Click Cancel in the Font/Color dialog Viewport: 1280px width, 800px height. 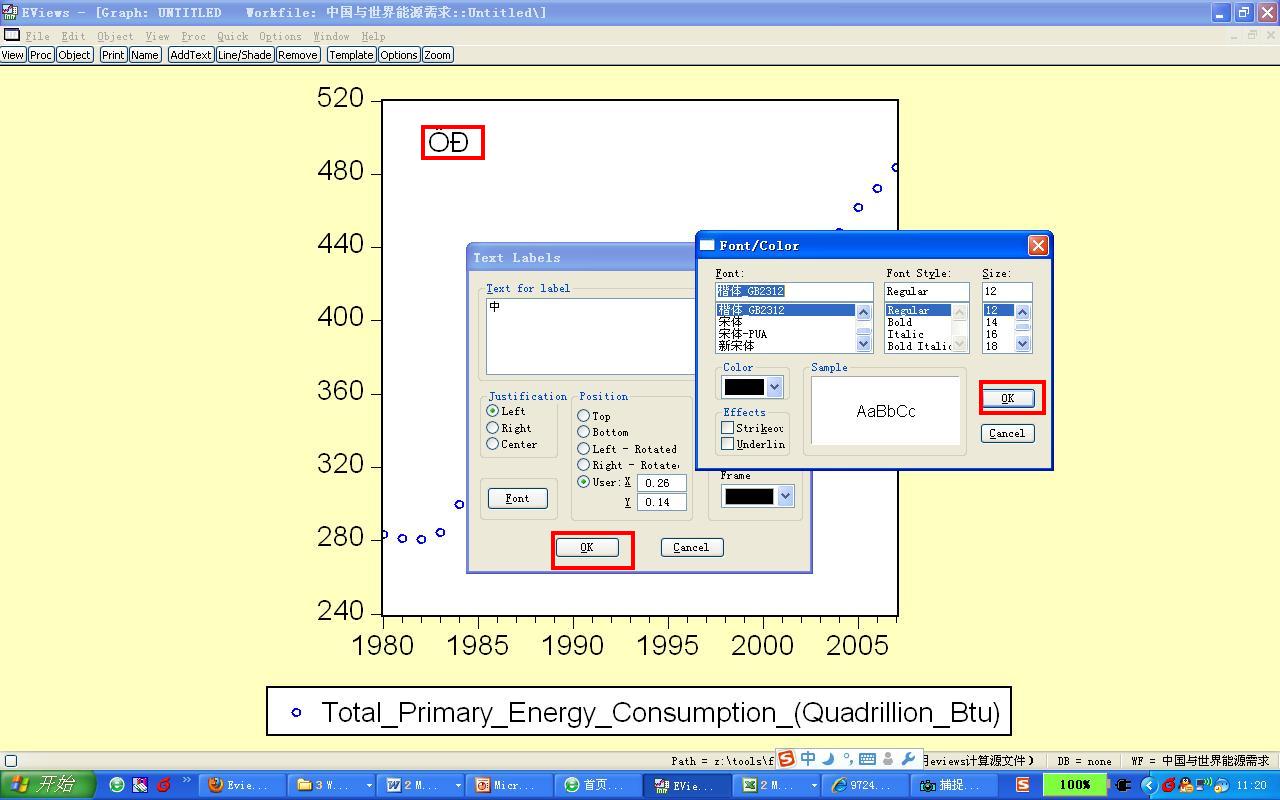tap(1007, 433)
